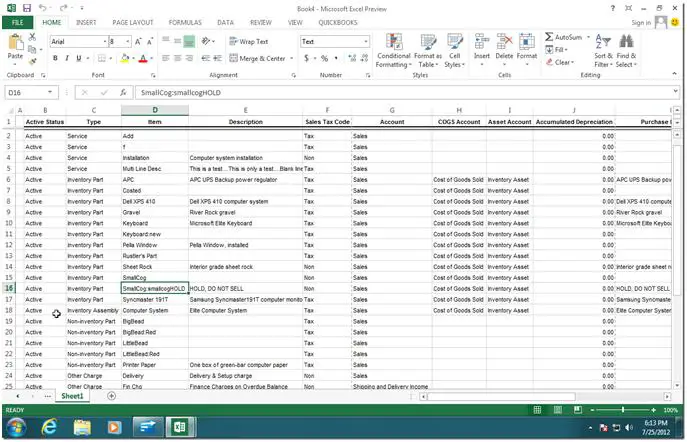The height and width of the screenshot is (442, 687).
Task: Click the Increase Font Size icon
Action: [138, 42]
